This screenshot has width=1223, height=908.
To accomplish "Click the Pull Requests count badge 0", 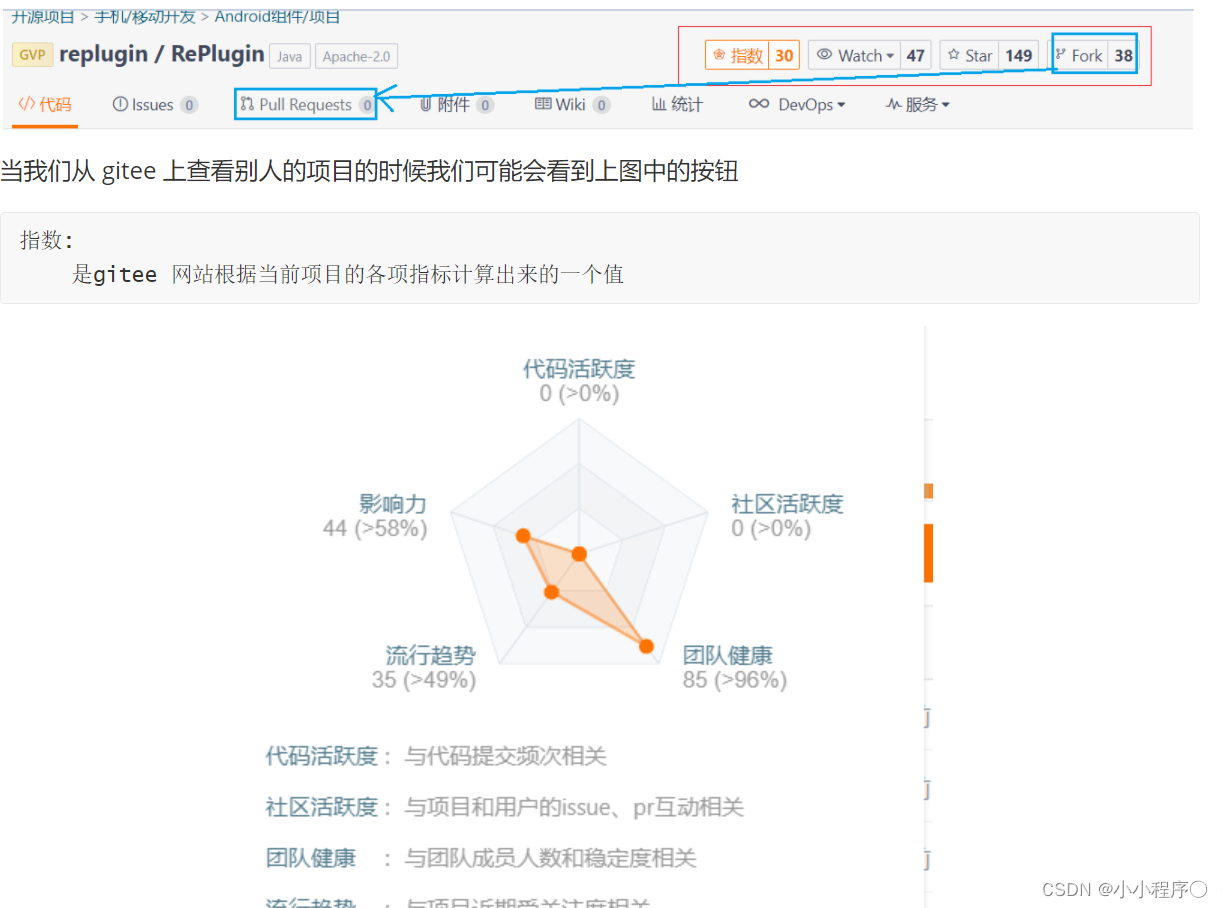I will pyautogui.click(x=367, y=105).
